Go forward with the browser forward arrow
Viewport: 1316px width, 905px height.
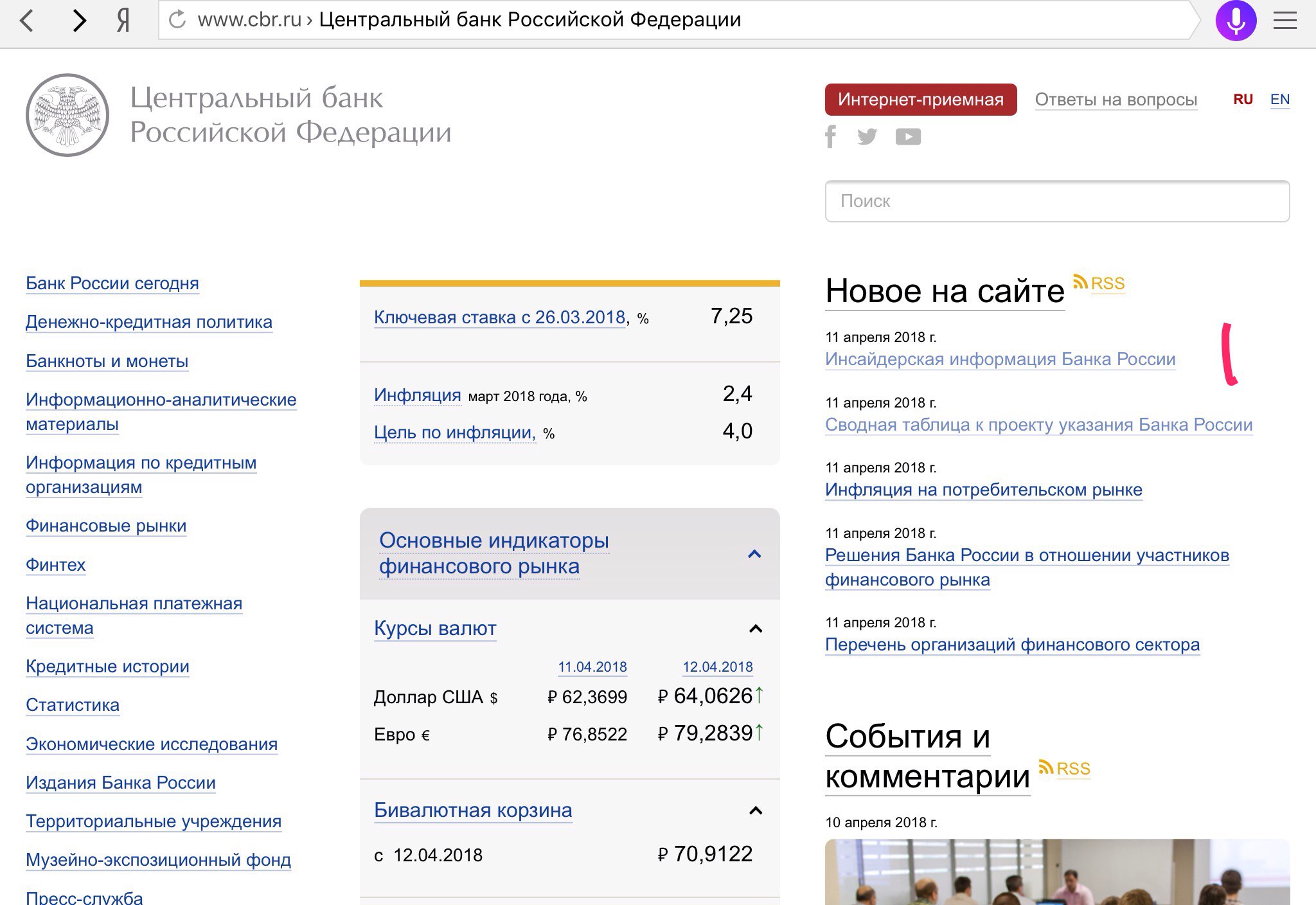click(x=79, y=21)
